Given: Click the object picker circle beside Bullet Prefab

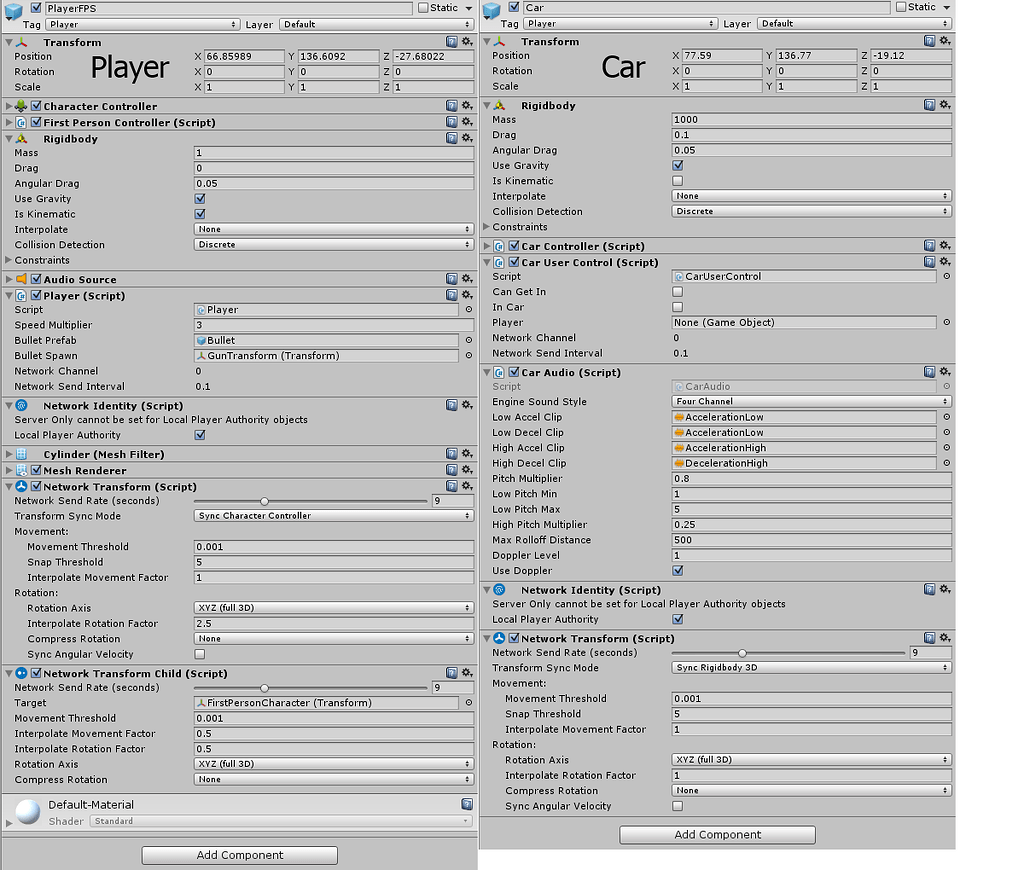Looking at the screenshot, I should point(466,340).
